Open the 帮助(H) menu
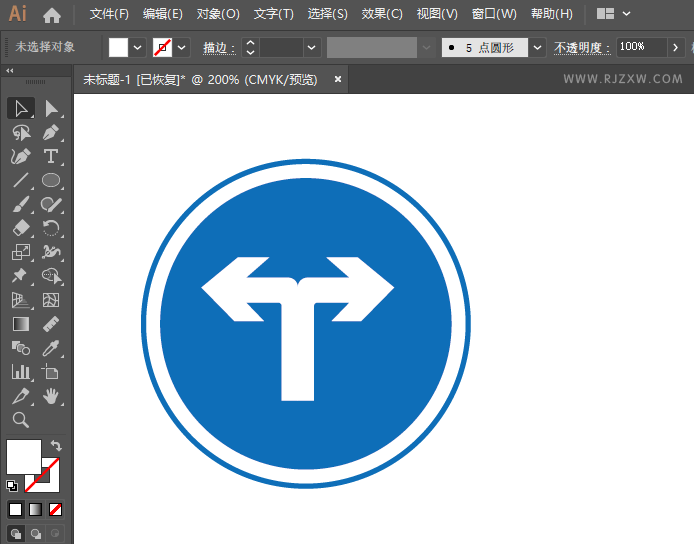Viewport: 694px width, 544px height. coord(551,14)
